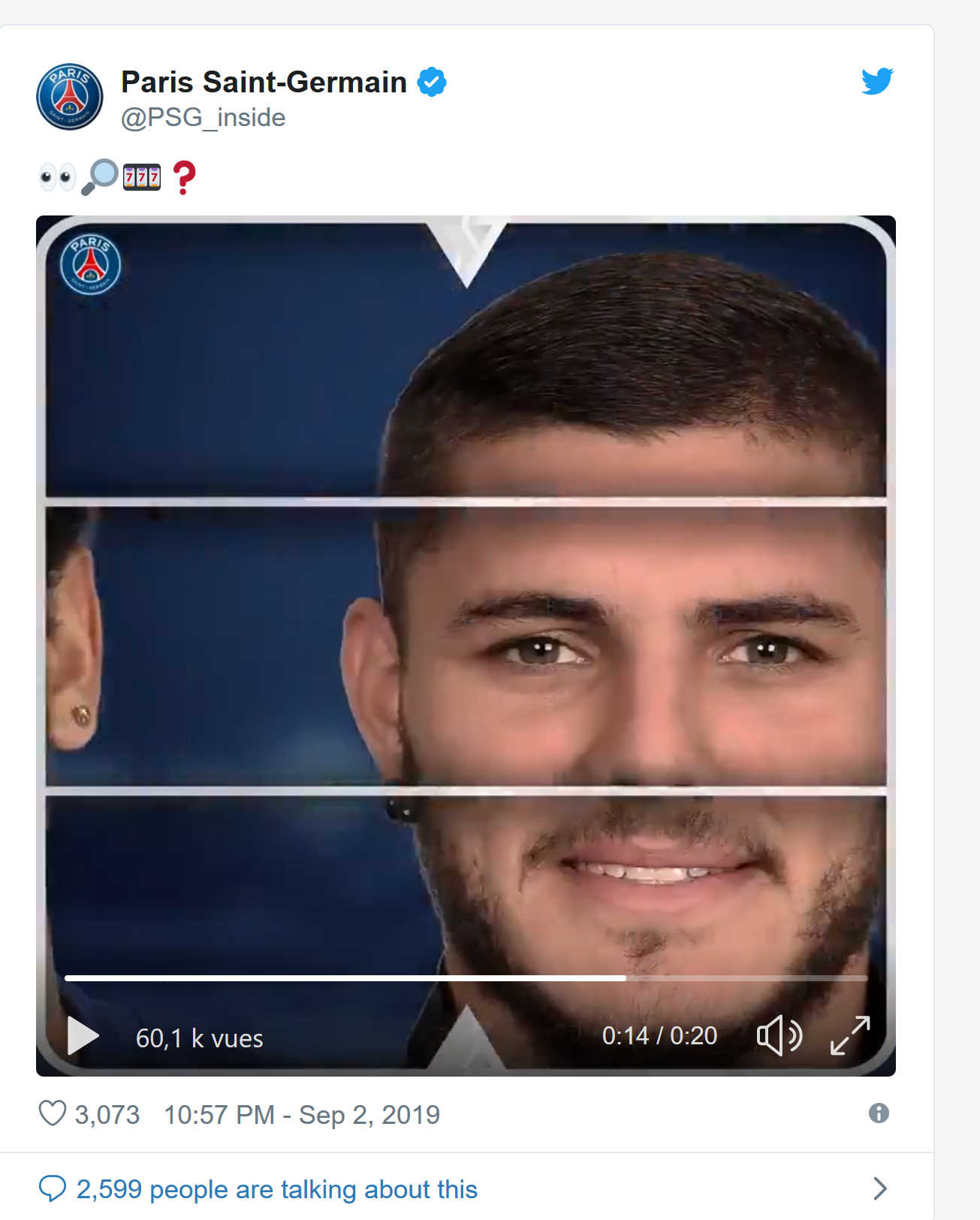Open tweet info via the information icon

879,1113
